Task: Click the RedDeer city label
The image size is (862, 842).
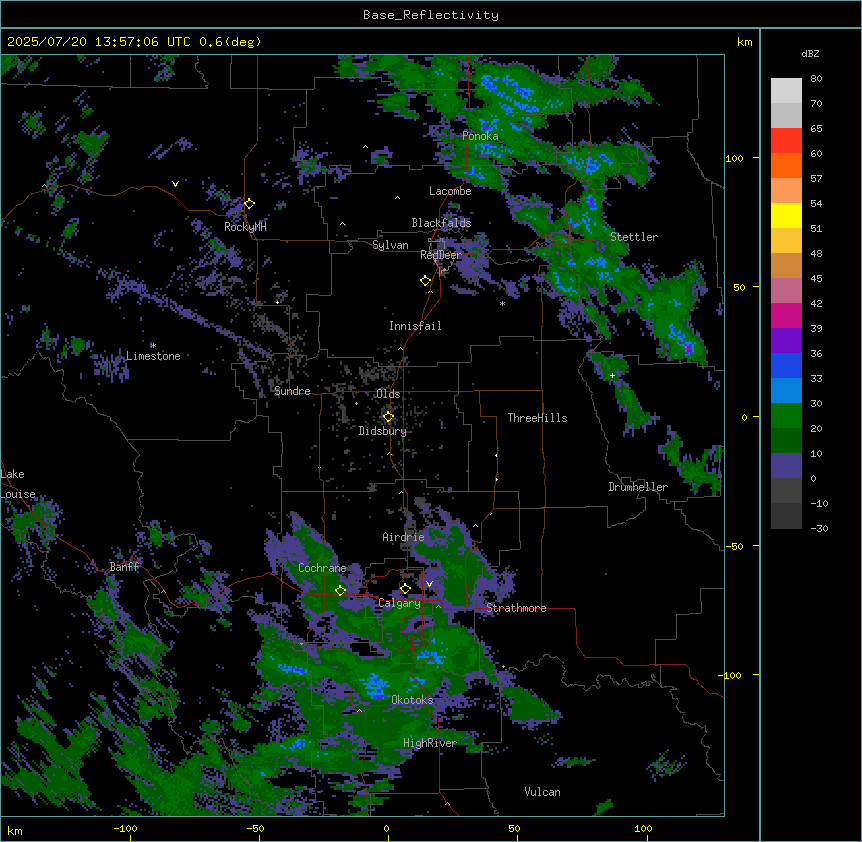Action: coord(441,255)
